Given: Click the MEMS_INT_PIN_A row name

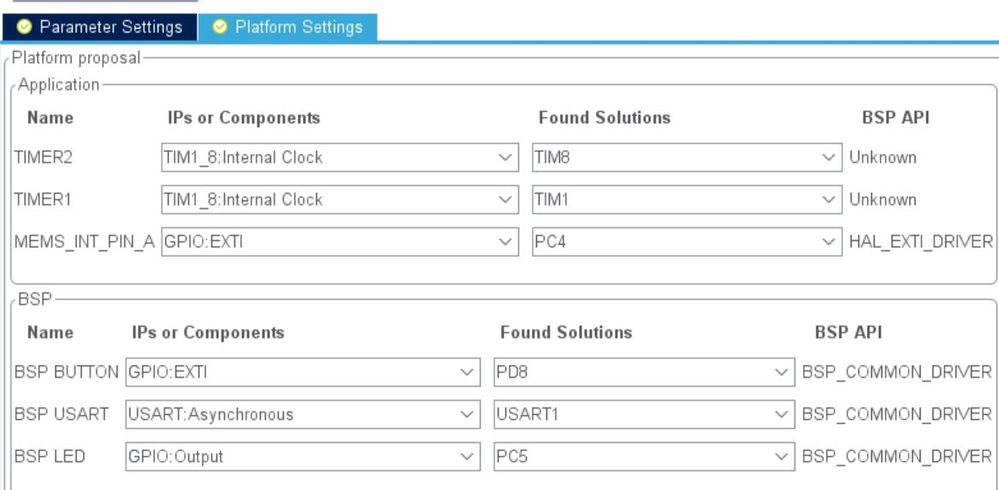Looking at the screenshot, I should tap(84, 243).
